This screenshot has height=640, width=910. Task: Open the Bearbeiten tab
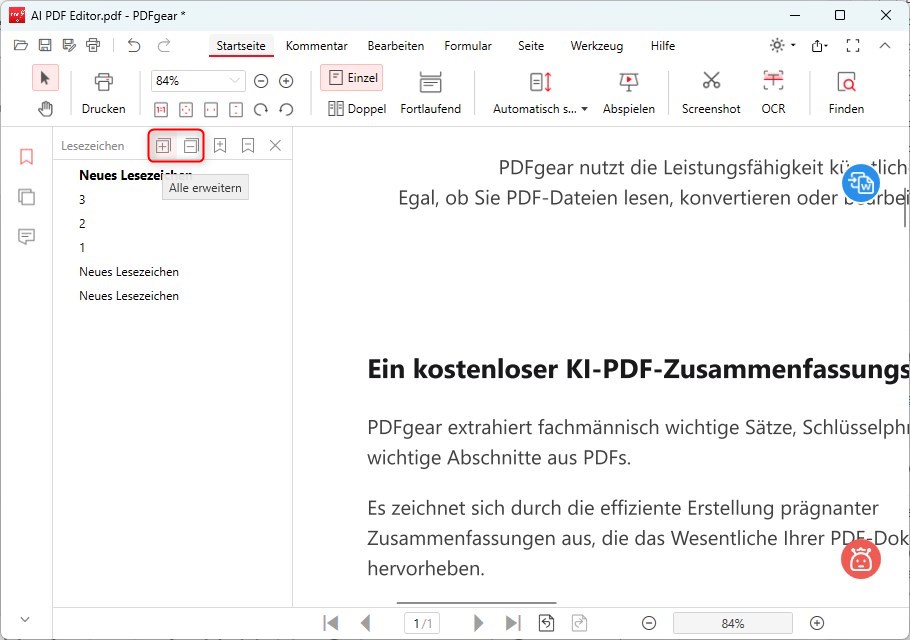[396, 46]
